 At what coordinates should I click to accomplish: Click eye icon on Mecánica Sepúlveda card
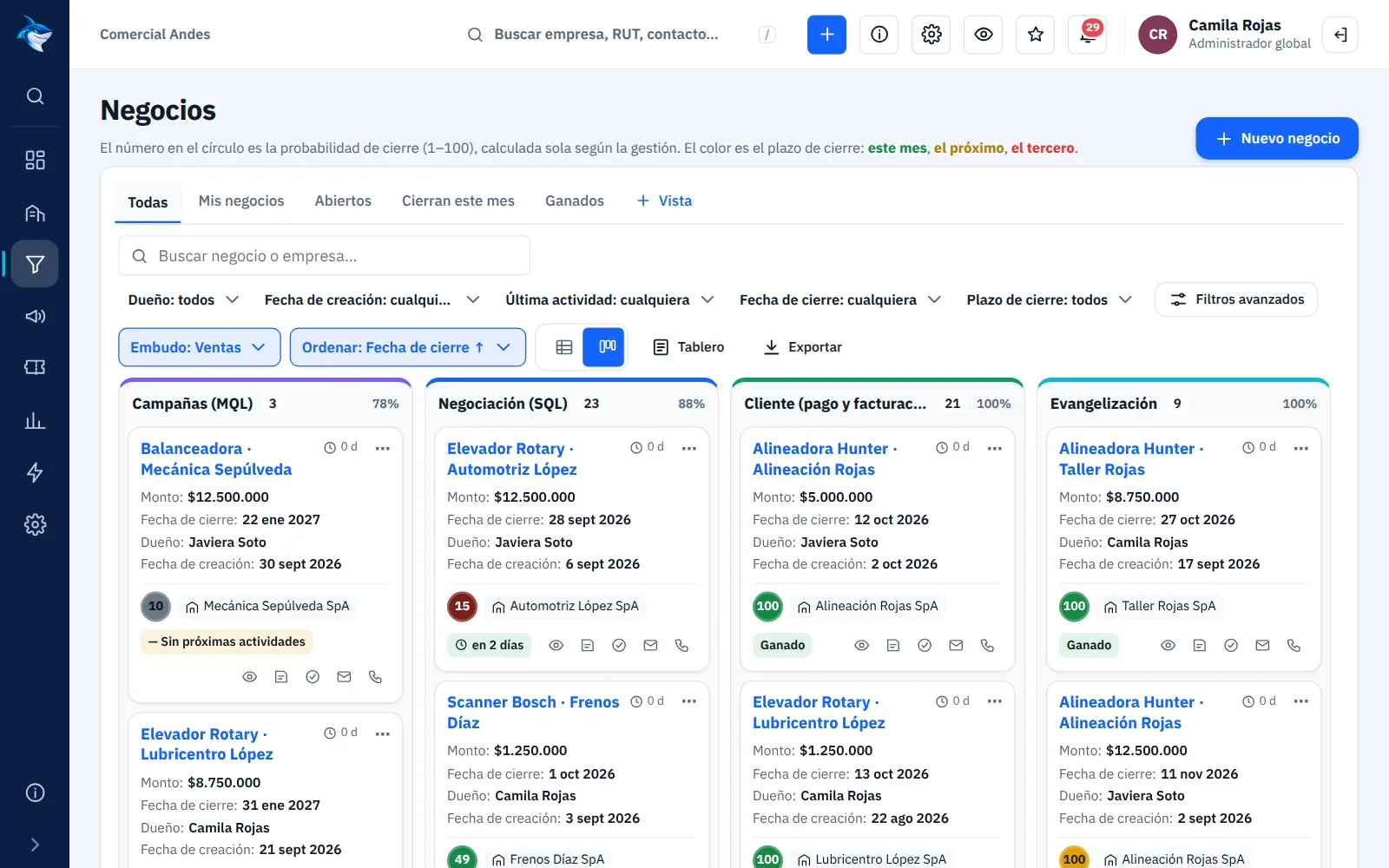[250, 676]
